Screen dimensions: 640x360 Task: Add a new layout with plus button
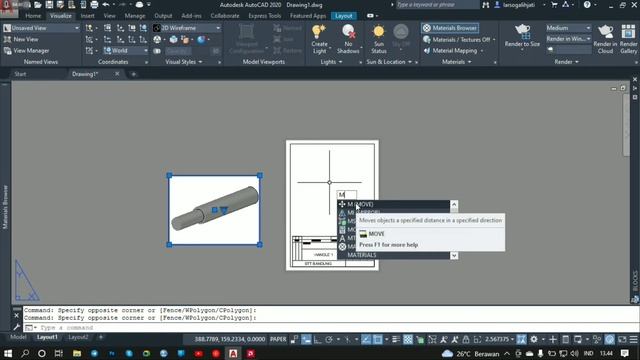click(100, 337)
